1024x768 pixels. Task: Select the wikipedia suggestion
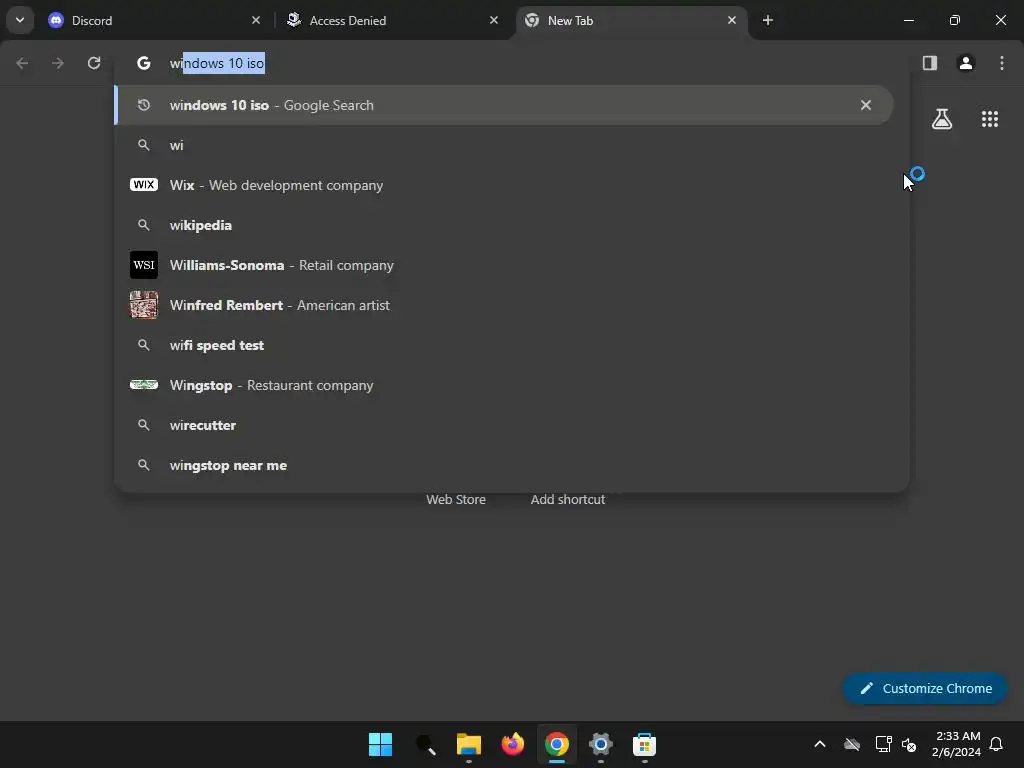[x=504, y=225]
